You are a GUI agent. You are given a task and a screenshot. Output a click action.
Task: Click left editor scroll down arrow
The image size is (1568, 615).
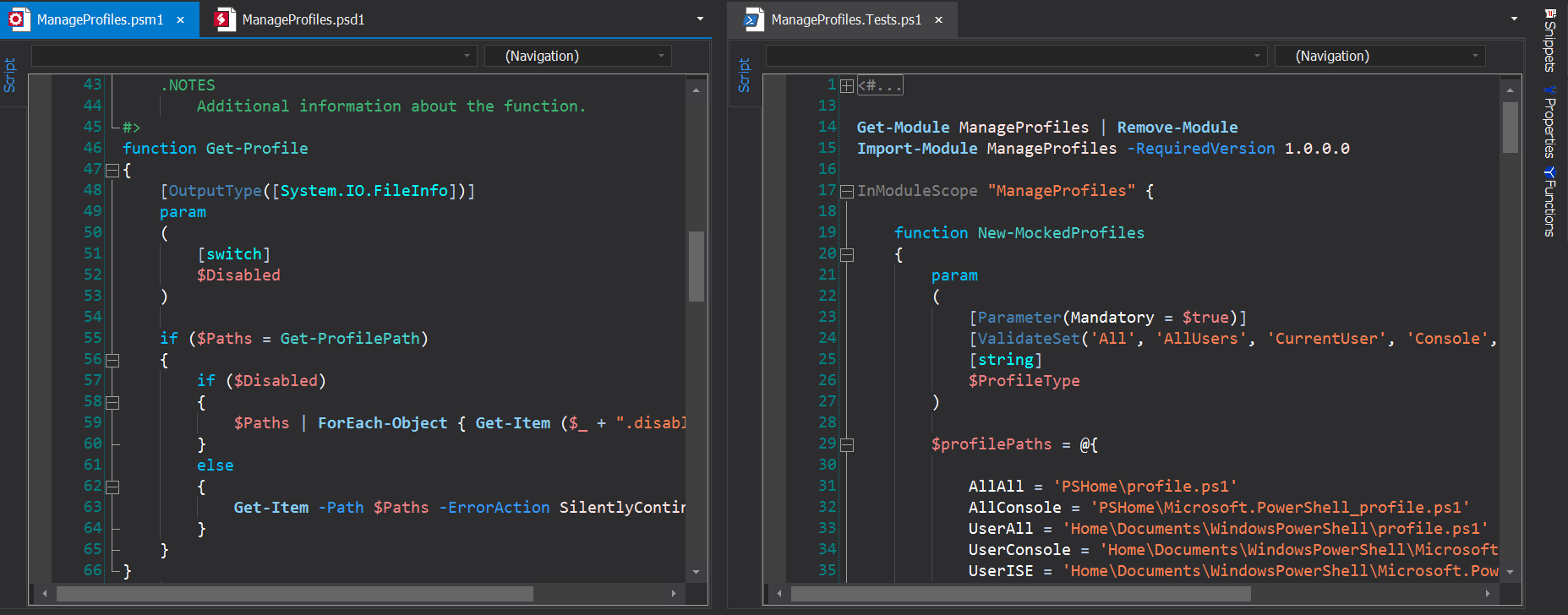point(697,572)
